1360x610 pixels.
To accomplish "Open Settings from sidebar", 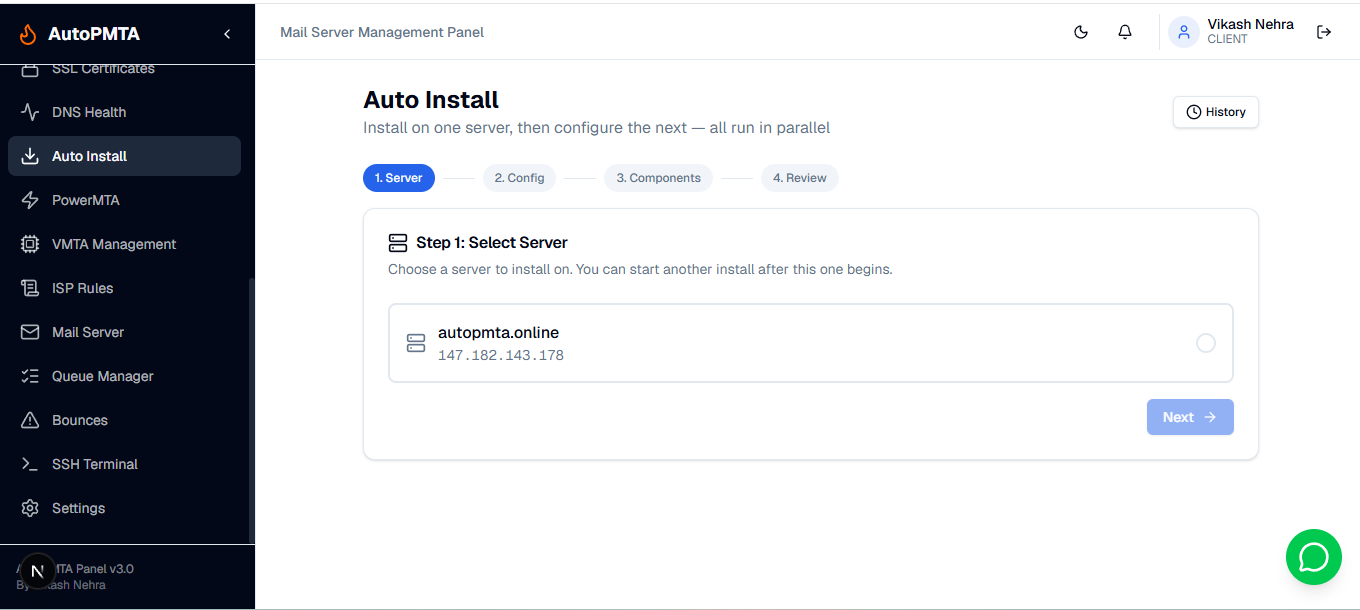I will tap(124, 508).
